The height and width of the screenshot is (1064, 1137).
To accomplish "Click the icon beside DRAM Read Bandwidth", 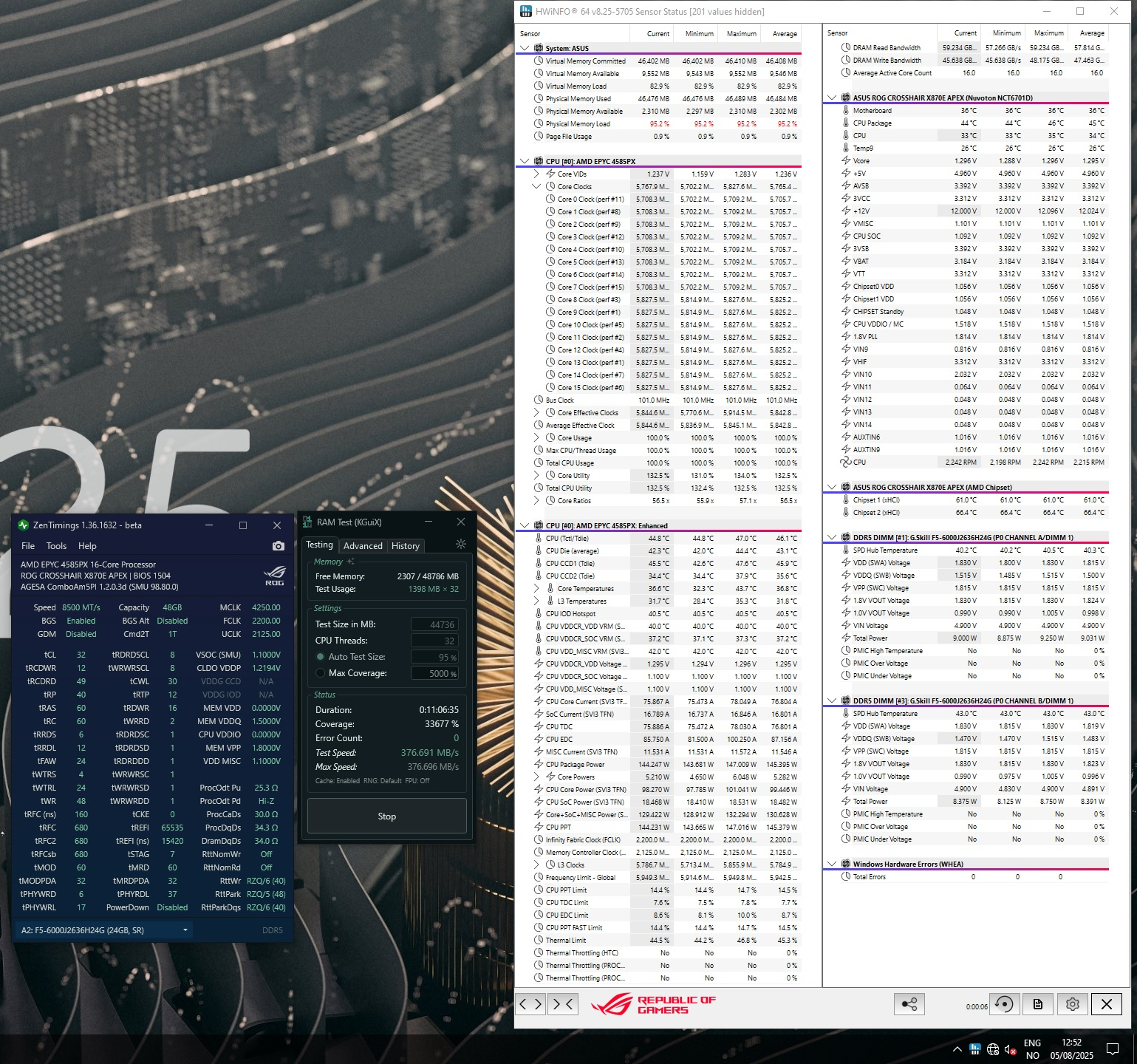I will tap(846, 47).
